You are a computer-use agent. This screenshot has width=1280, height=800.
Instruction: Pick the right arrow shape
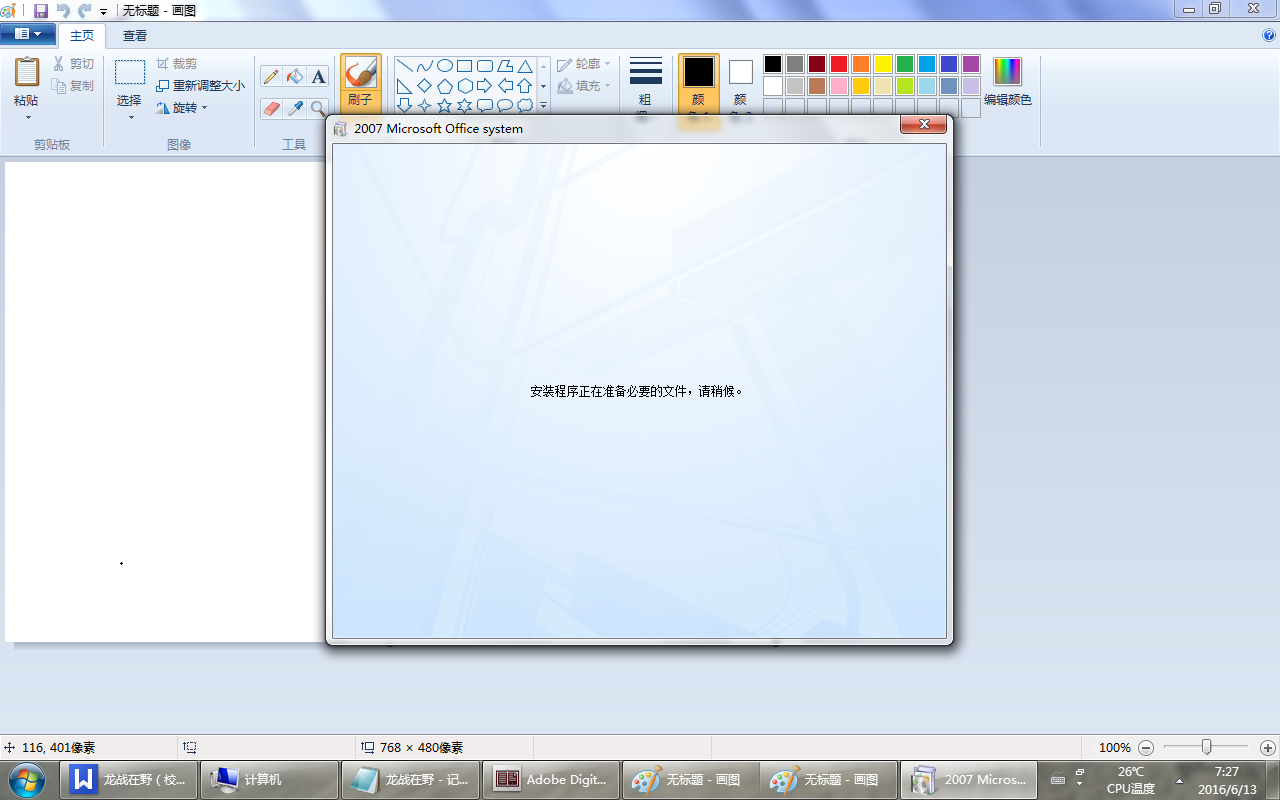point(485,86)
